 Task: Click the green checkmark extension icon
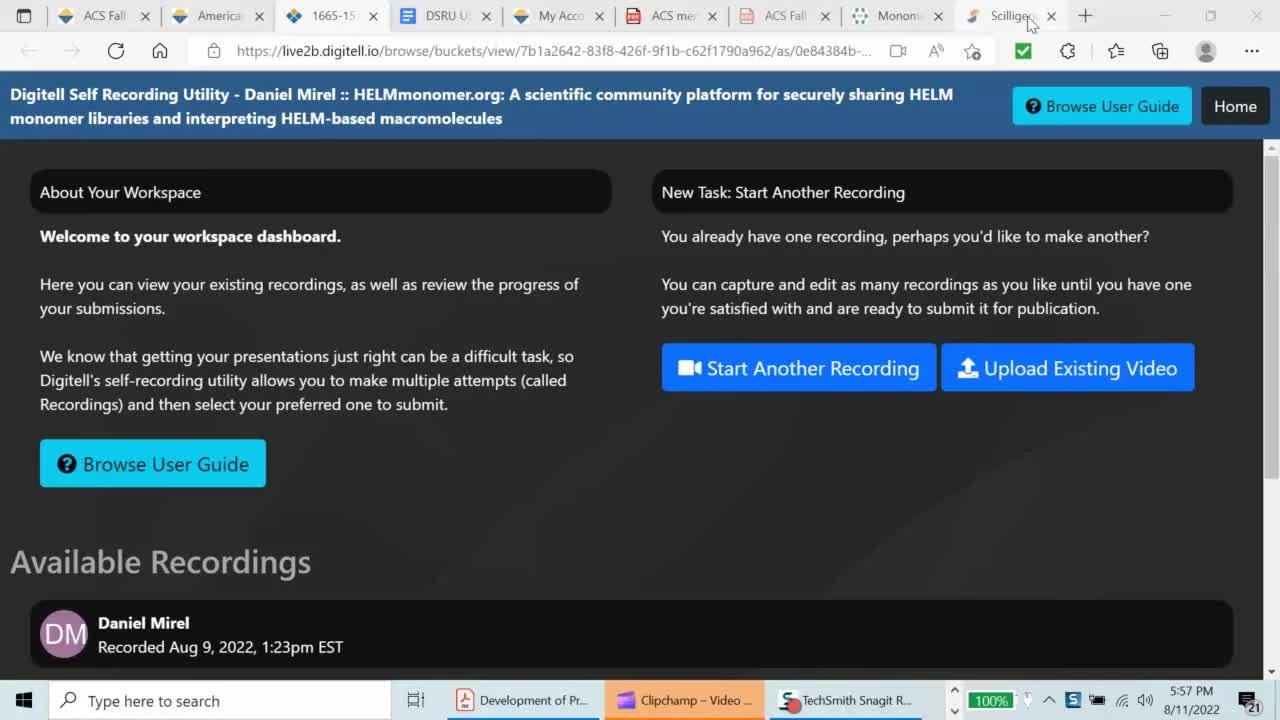(1023, 51)
